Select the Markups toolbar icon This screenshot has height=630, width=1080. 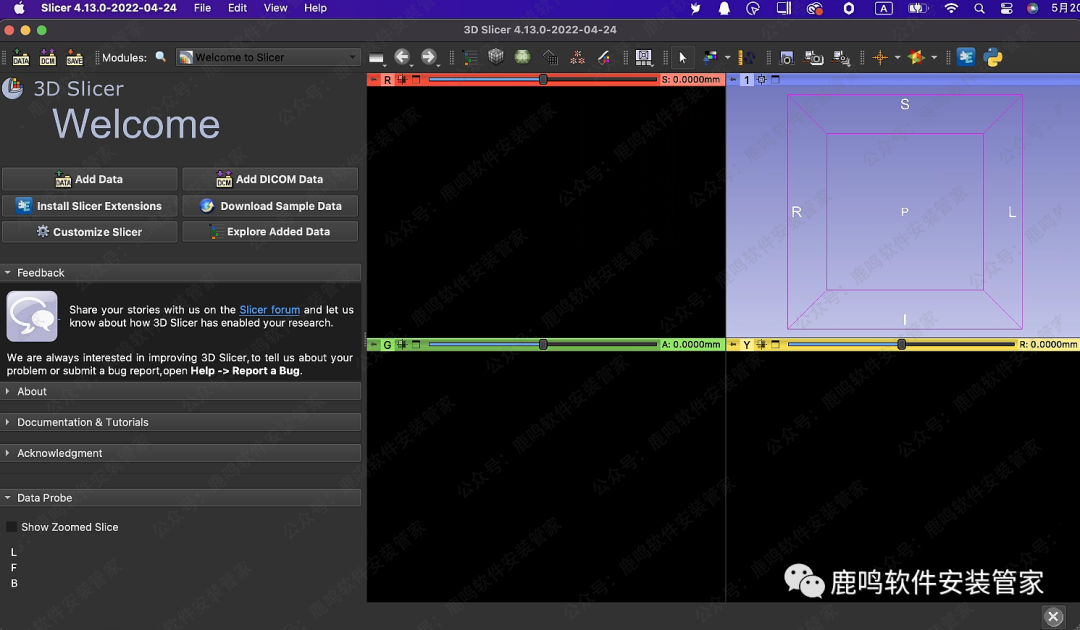(710, 58)
